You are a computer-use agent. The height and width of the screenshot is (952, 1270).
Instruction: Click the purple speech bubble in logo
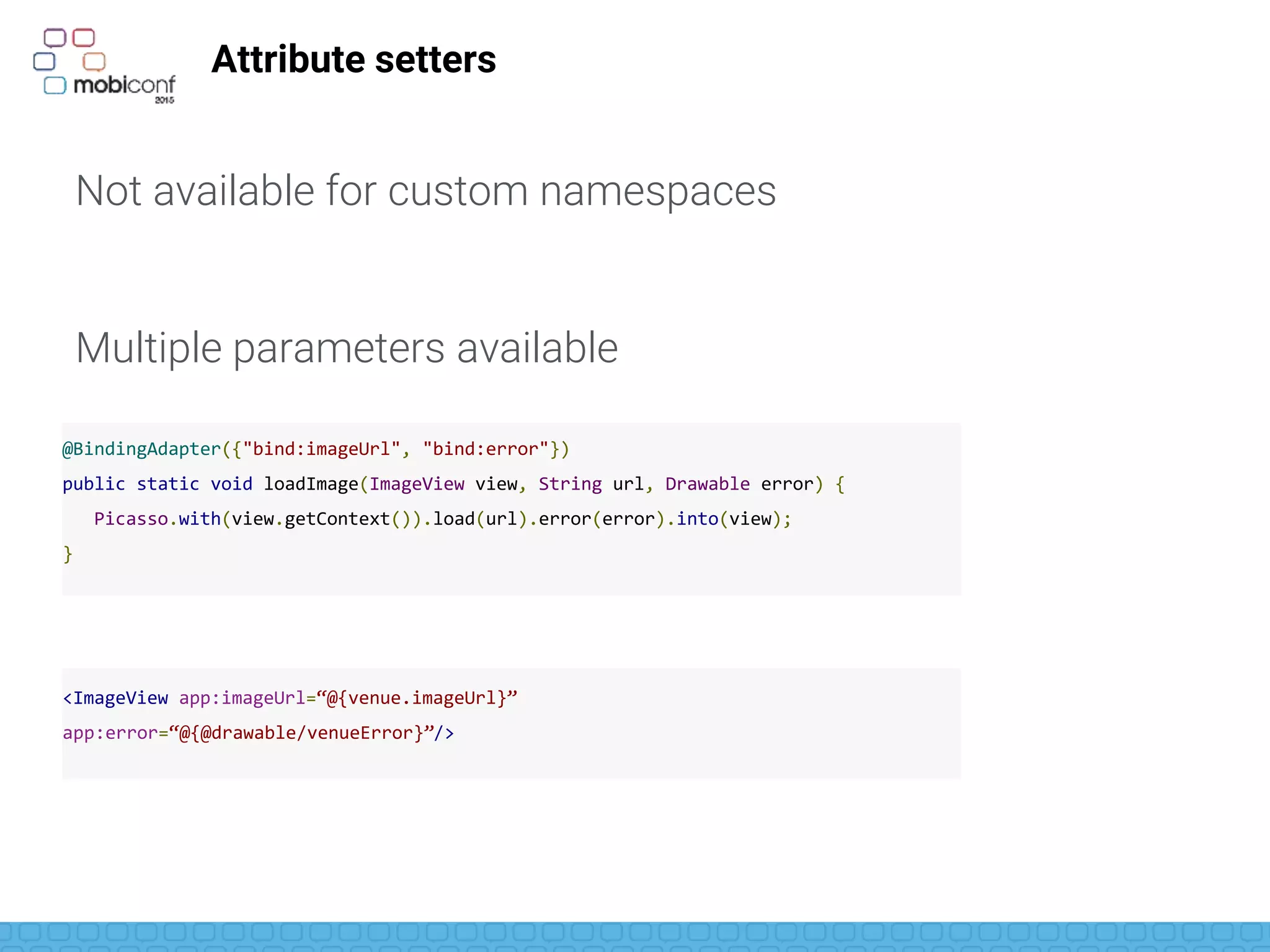pos(55,38)
